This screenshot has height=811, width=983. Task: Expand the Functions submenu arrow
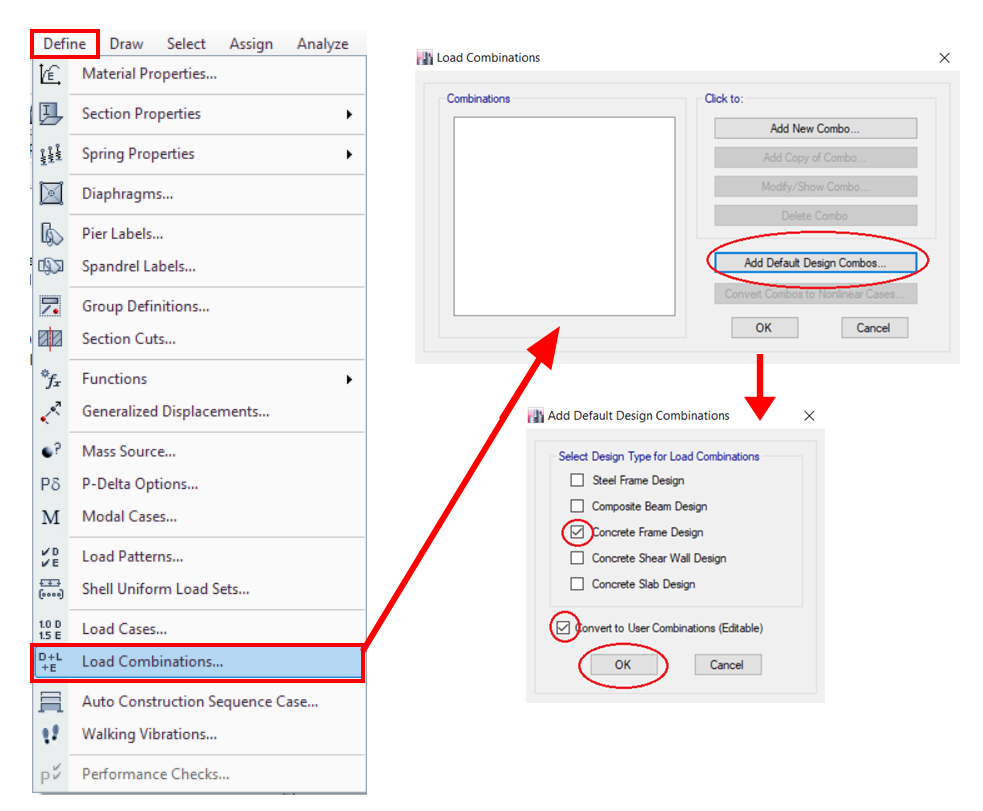[x=349, y=379]
